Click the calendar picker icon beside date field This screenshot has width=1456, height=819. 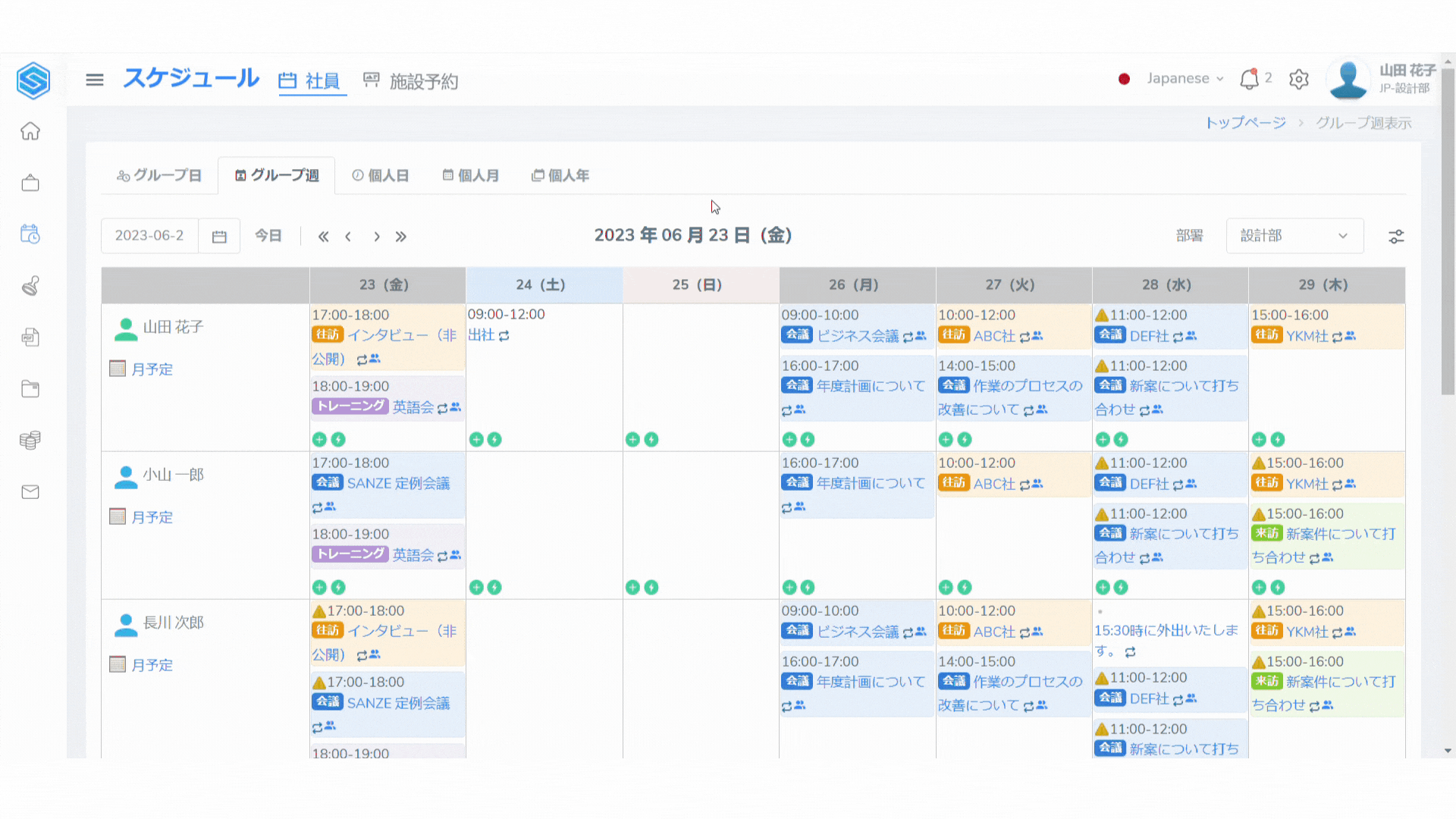pos(219,237)
